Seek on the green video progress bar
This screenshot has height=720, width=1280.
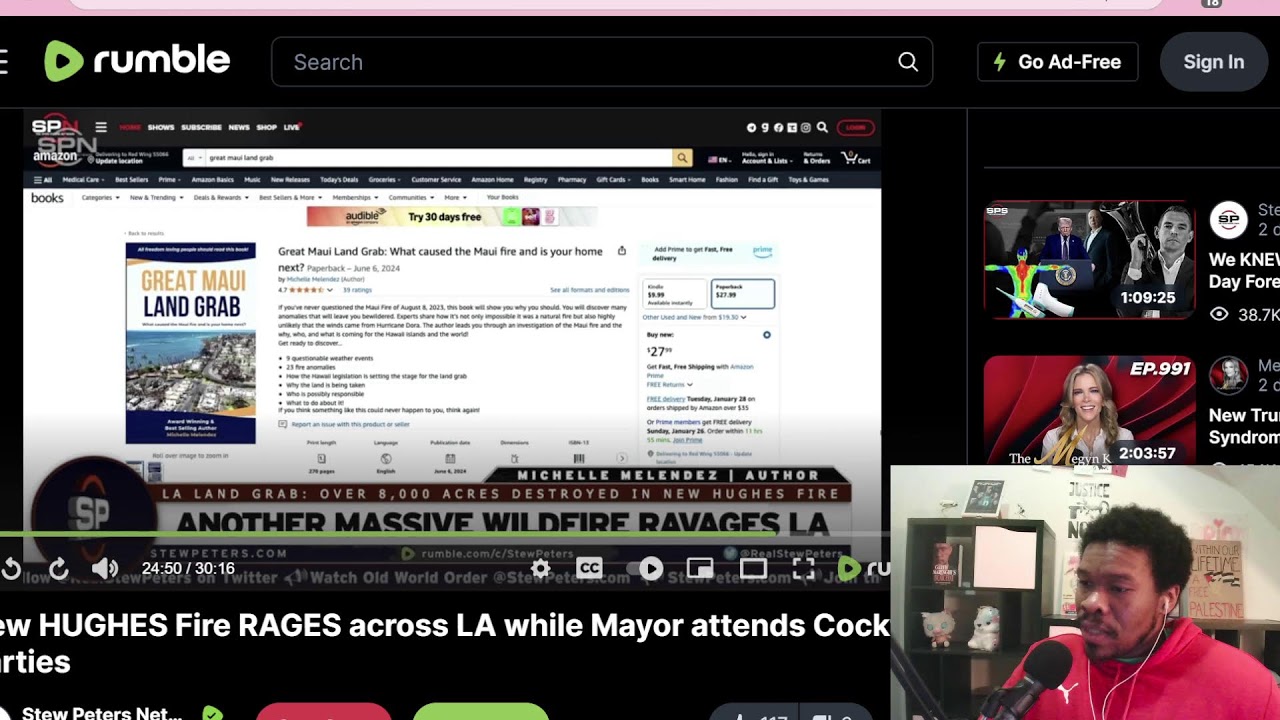click(x=444, y=536)
